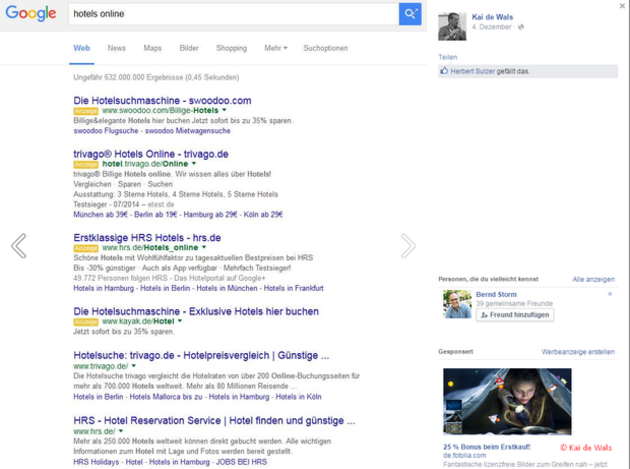This screenshot has width=630, height=469.
Task: Click the Alle anzeigen link
Action: tap(593, 279)
